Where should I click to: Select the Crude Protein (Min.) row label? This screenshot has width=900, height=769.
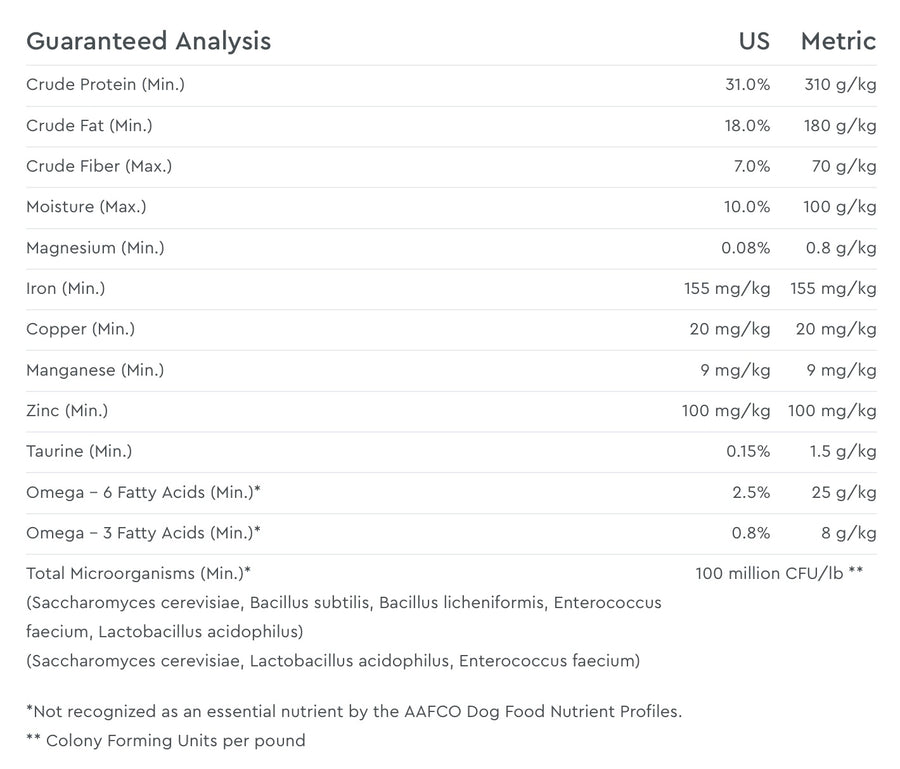coord(105,85)
